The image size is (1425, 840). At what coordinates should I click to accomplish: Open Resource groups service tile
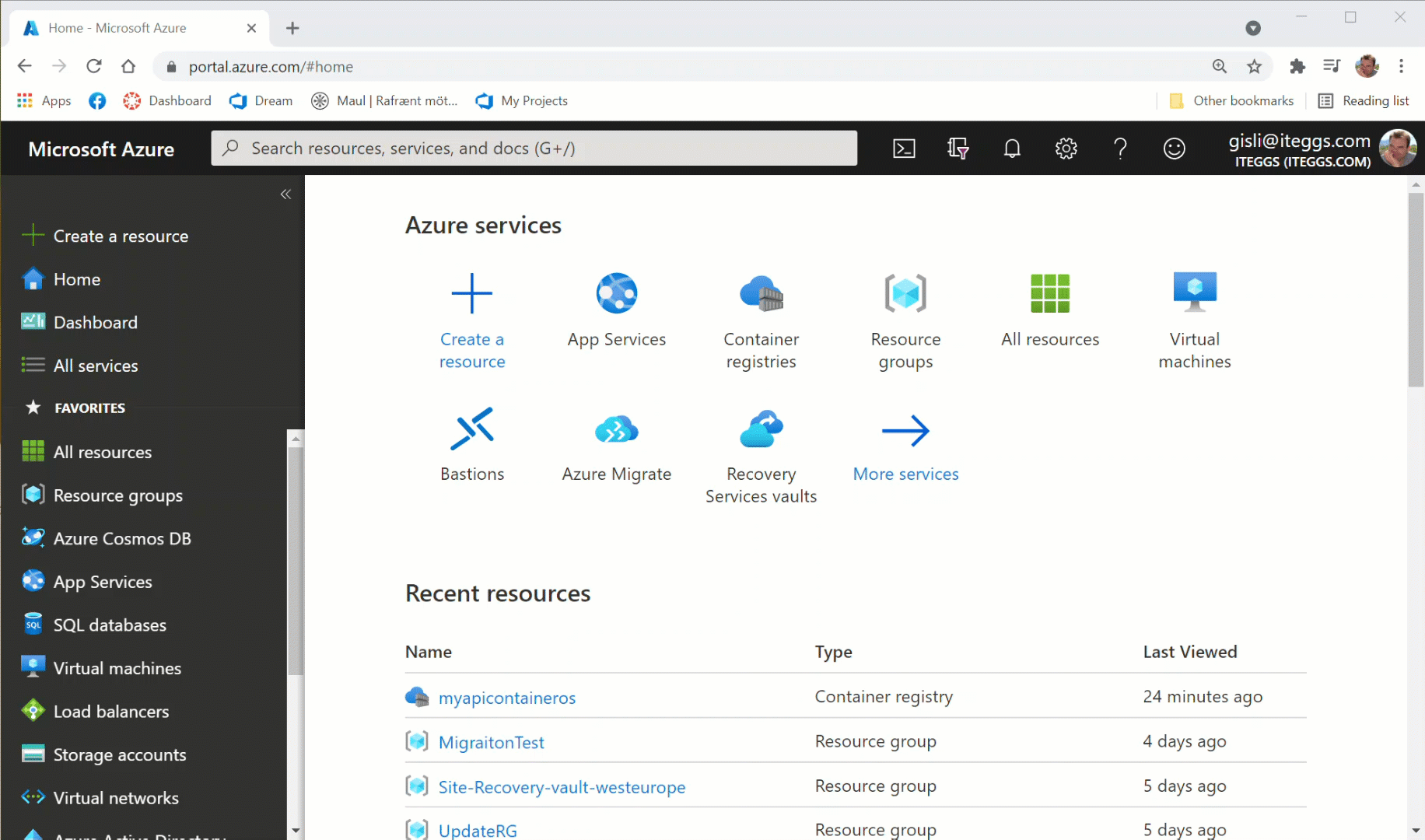point(906,320)
